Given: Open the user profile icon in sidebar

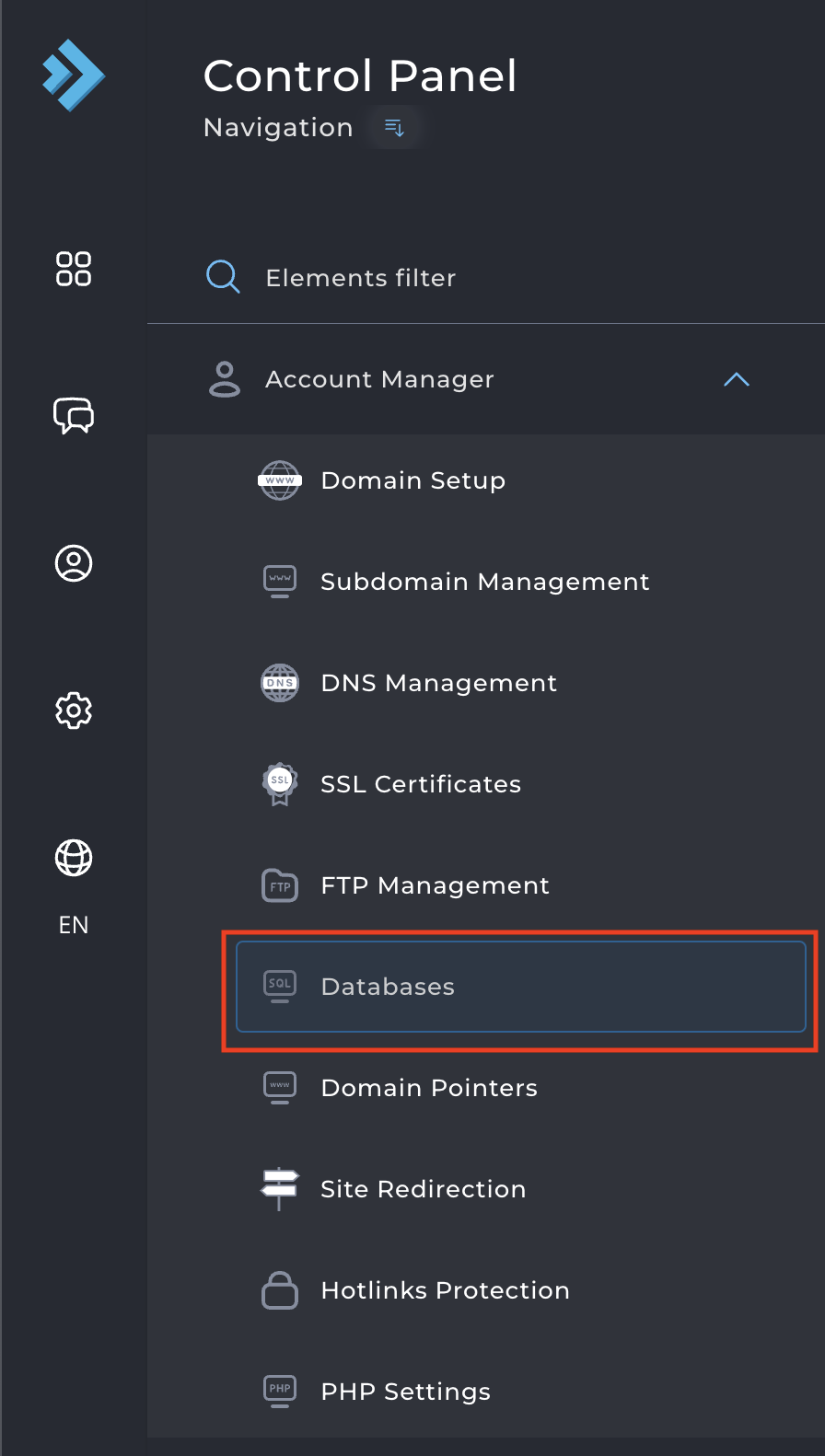Looking at the screenshot, I should 74,563.
